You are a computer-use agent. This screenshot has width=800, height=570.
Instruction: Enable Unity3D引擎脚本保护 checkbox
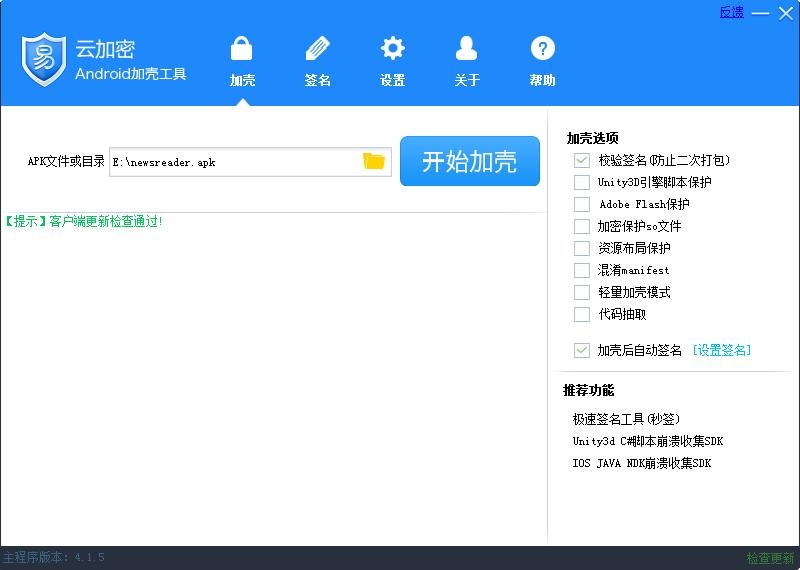pyautogui.click(x=582, y=182)
